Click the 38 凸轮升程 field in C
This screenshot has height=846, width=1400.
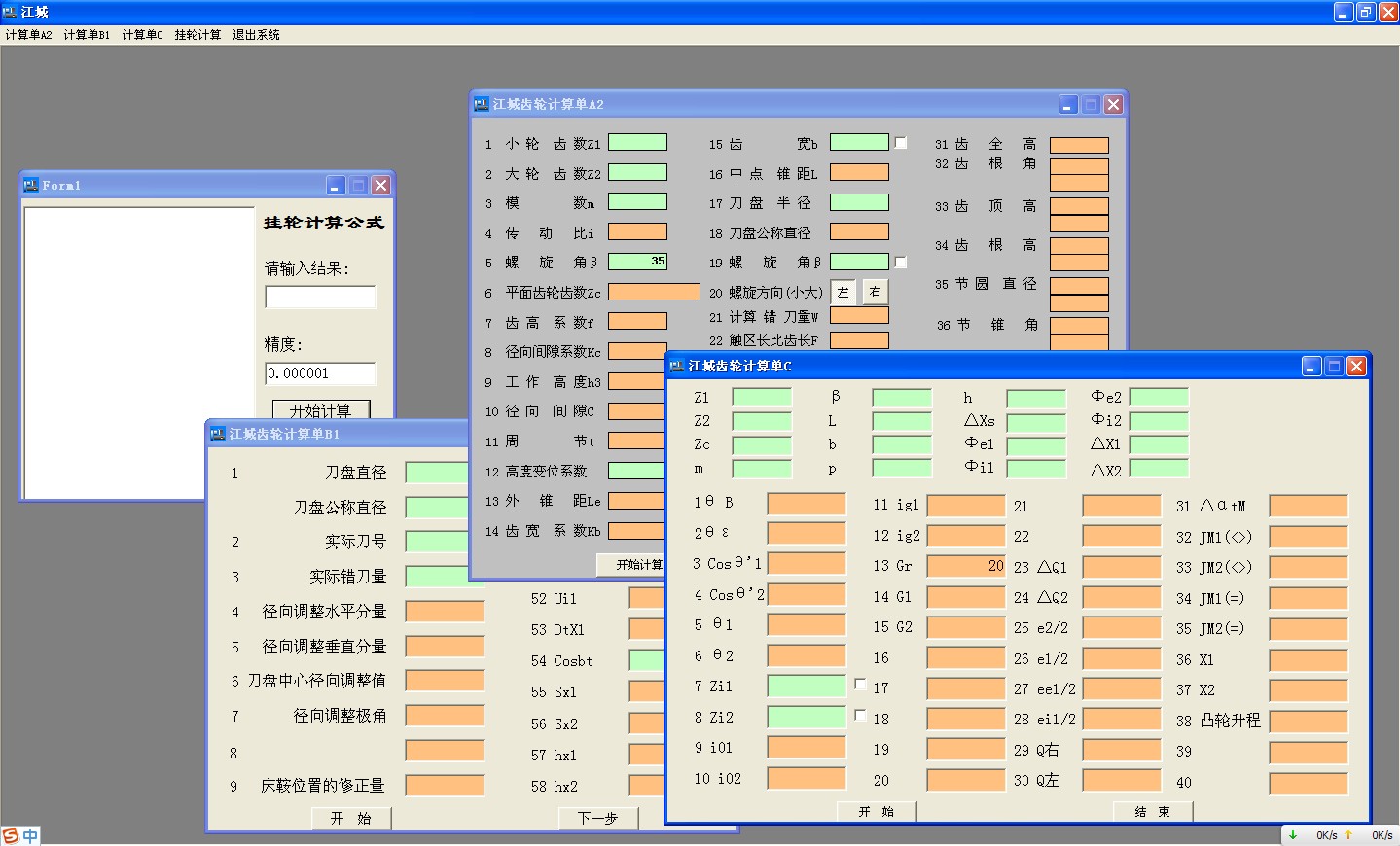pyautogui.click(x=1309, y=721)
